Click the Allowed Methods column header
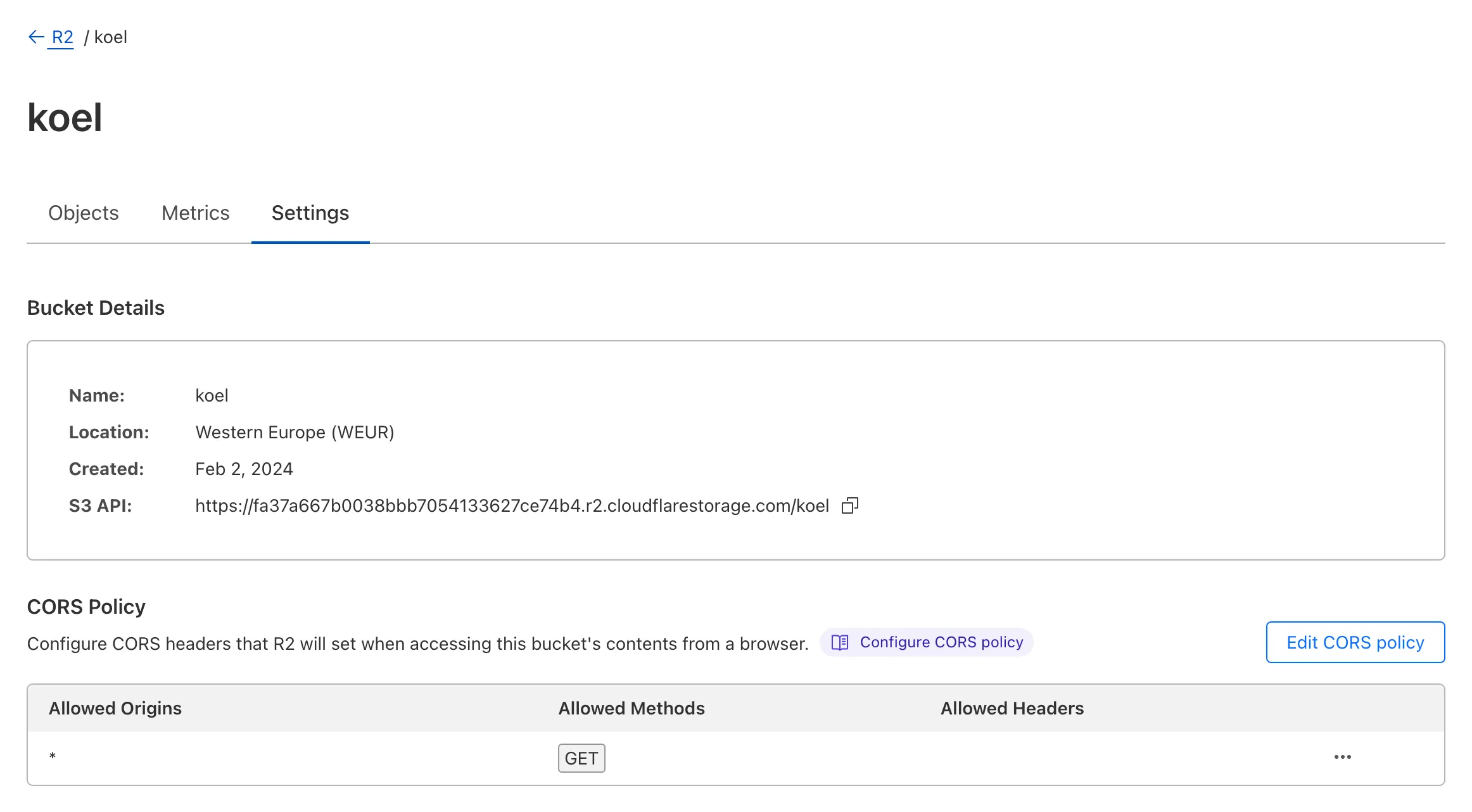This screenshot has height=812, width=1472. tap(631, 708)
